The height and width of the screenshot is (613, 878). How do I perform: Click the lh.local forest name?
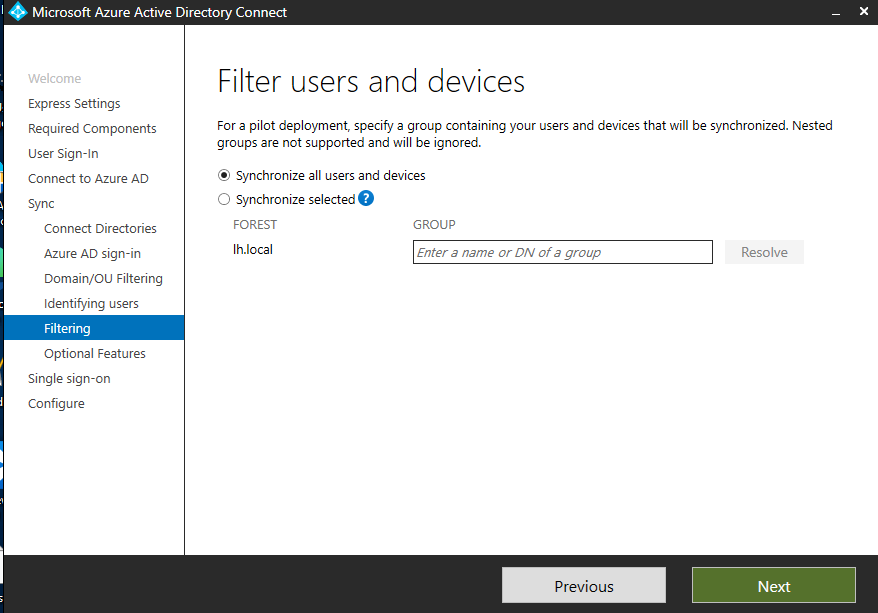(x=253, y=249)
